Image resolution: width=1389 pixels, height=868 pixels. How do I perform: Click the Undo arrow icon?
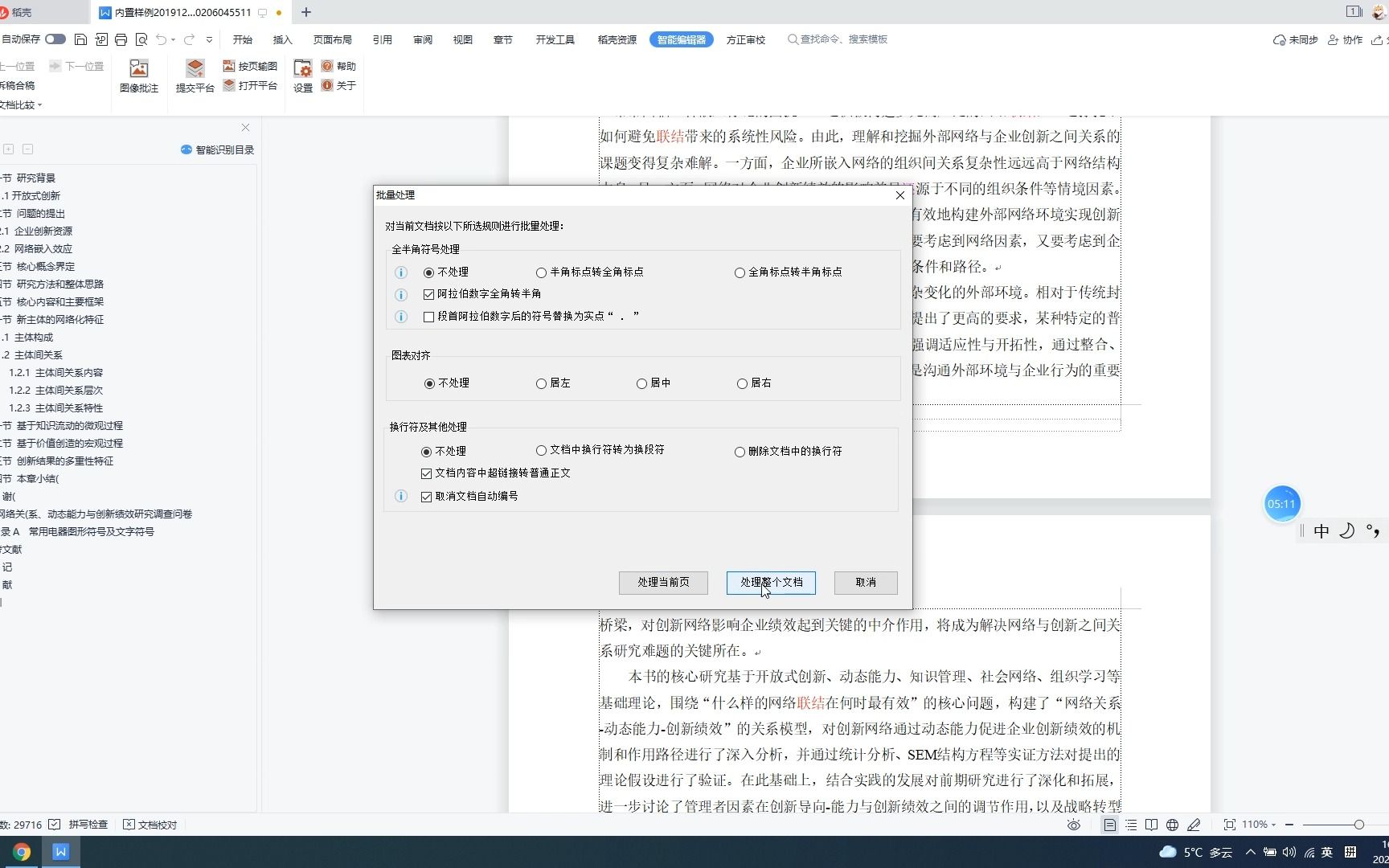pyautogui.click(x=161, y=39)
